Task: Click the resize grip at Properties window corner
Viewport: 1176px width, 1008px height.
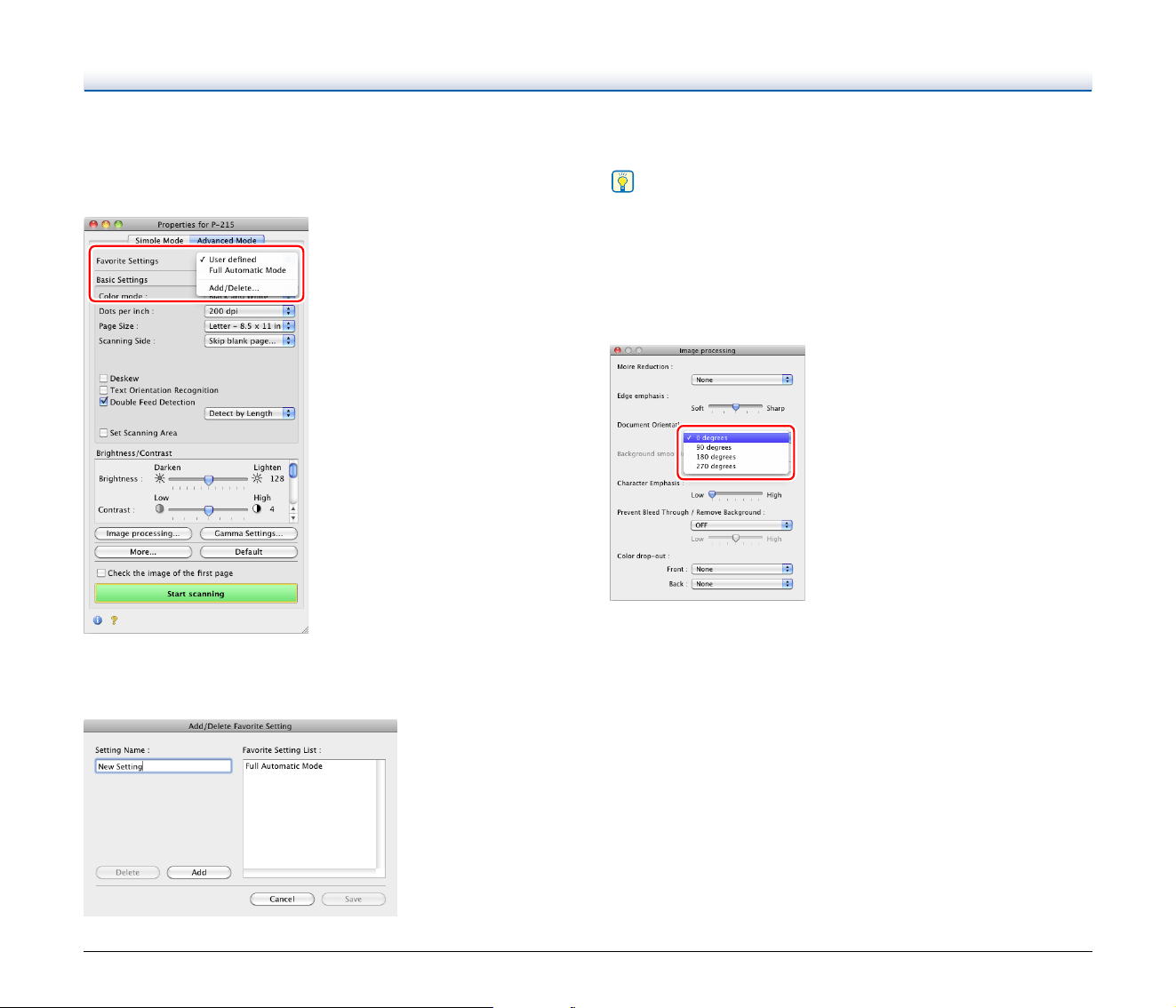Action: pyautogui.click(x=304, y=628)
